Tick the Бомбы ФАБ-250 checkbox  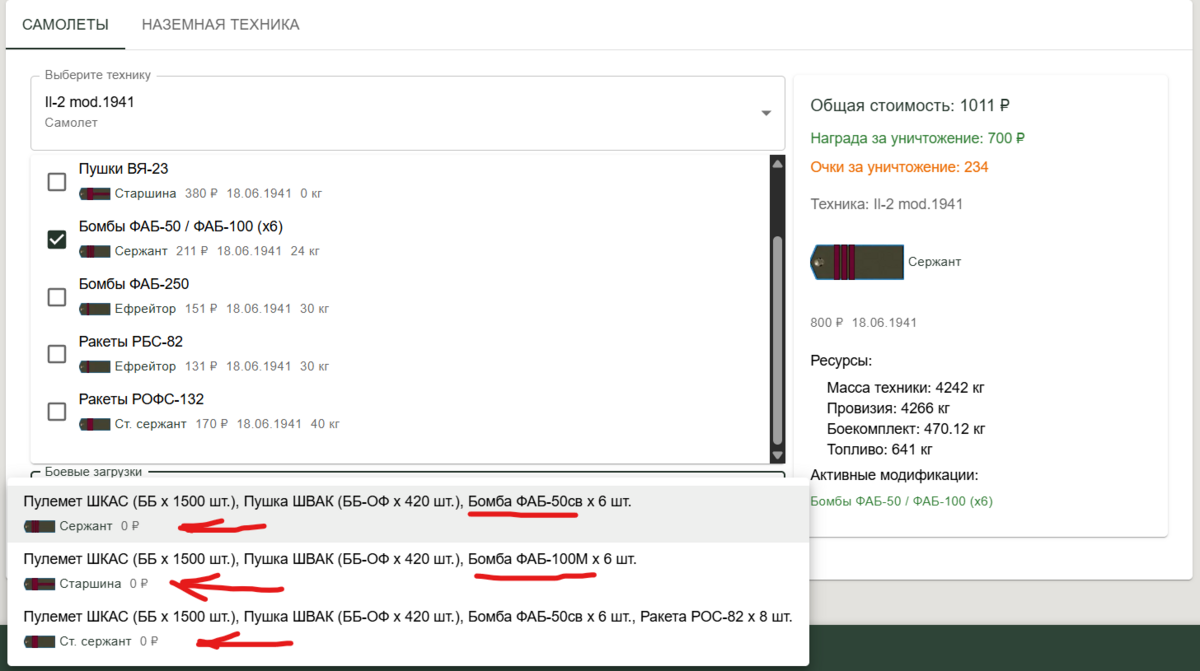coord(57,297)
